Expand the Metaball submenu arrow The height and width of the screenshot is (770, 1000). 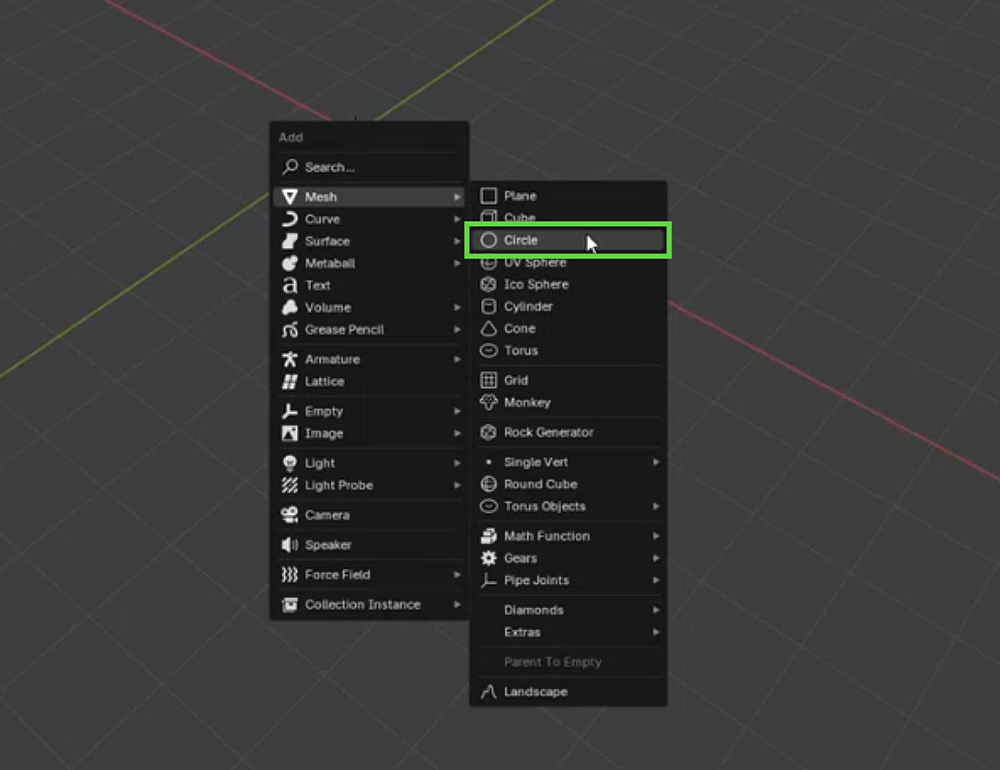tap(457, 263)
